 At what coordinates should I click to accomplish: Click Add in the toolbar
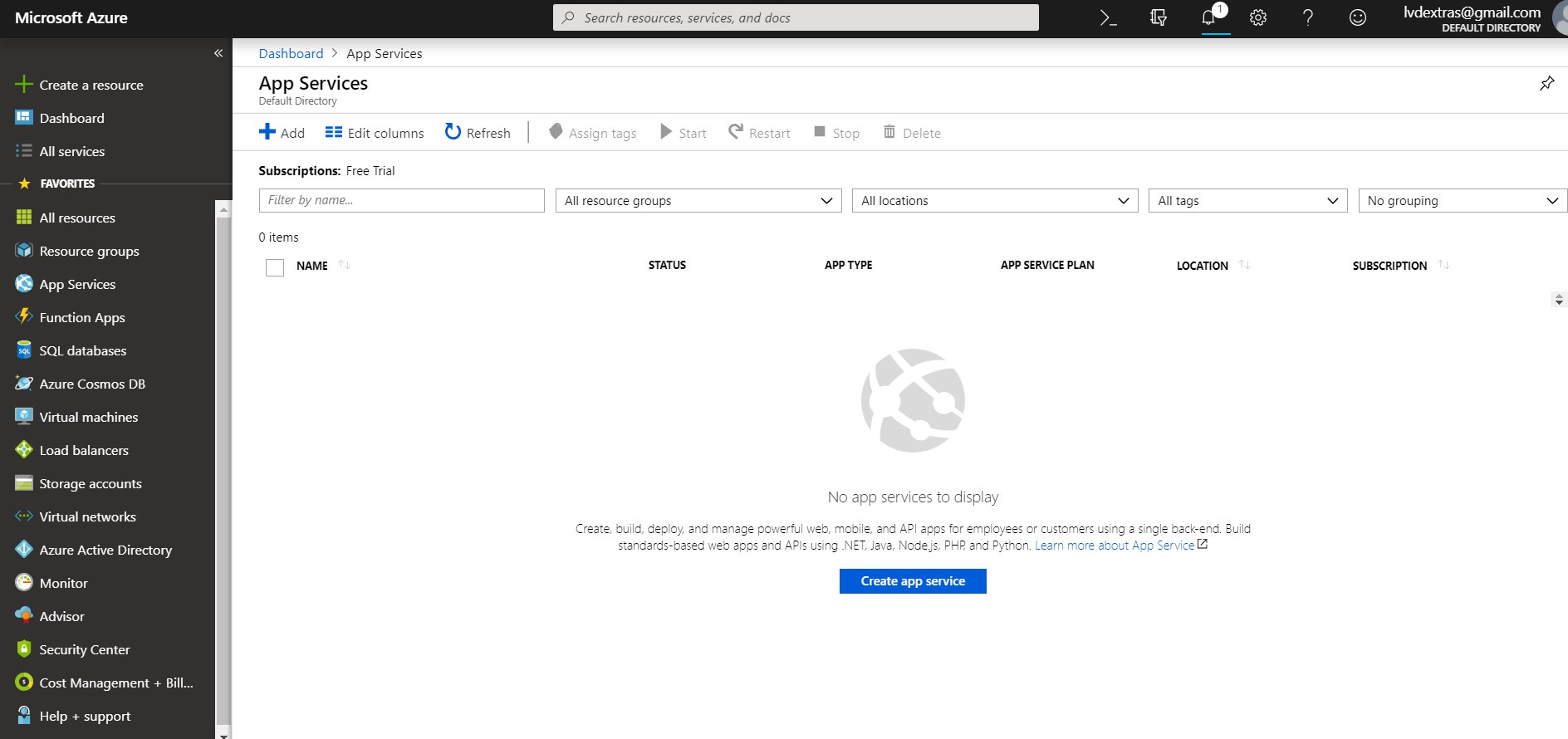(282, 133)
